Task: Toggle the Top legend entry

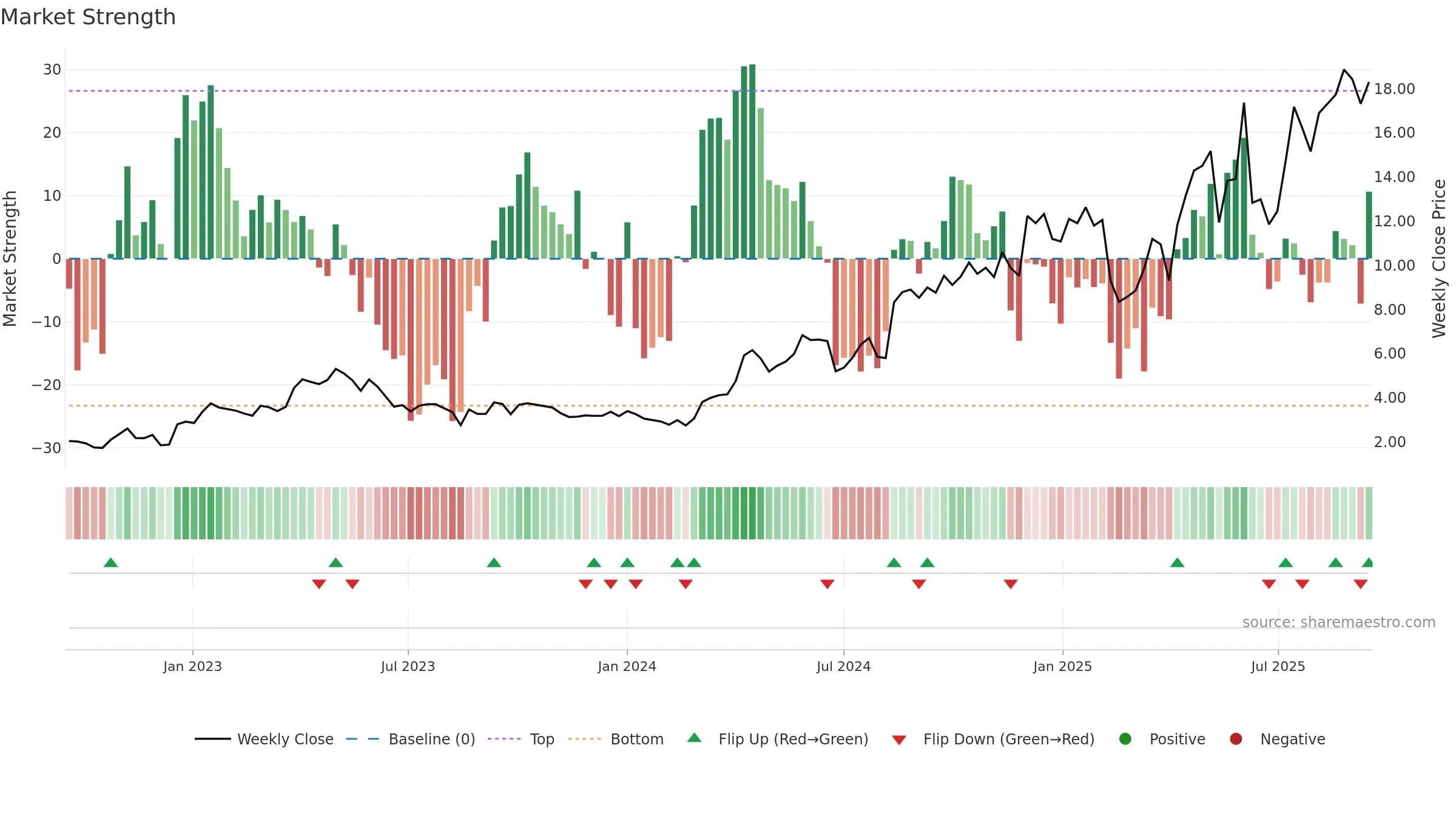Action: (521, 739)
